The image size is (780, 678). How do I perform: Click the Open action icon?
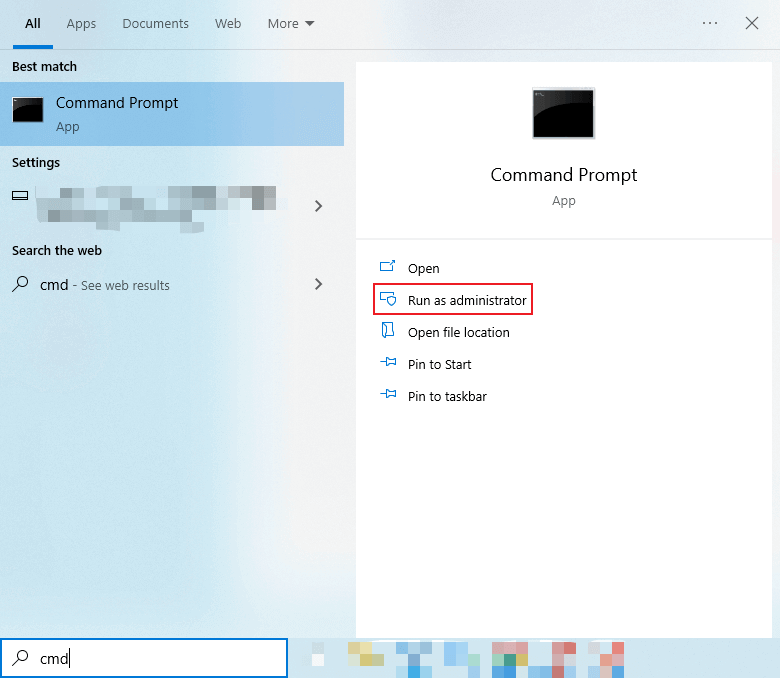[388, 266]
